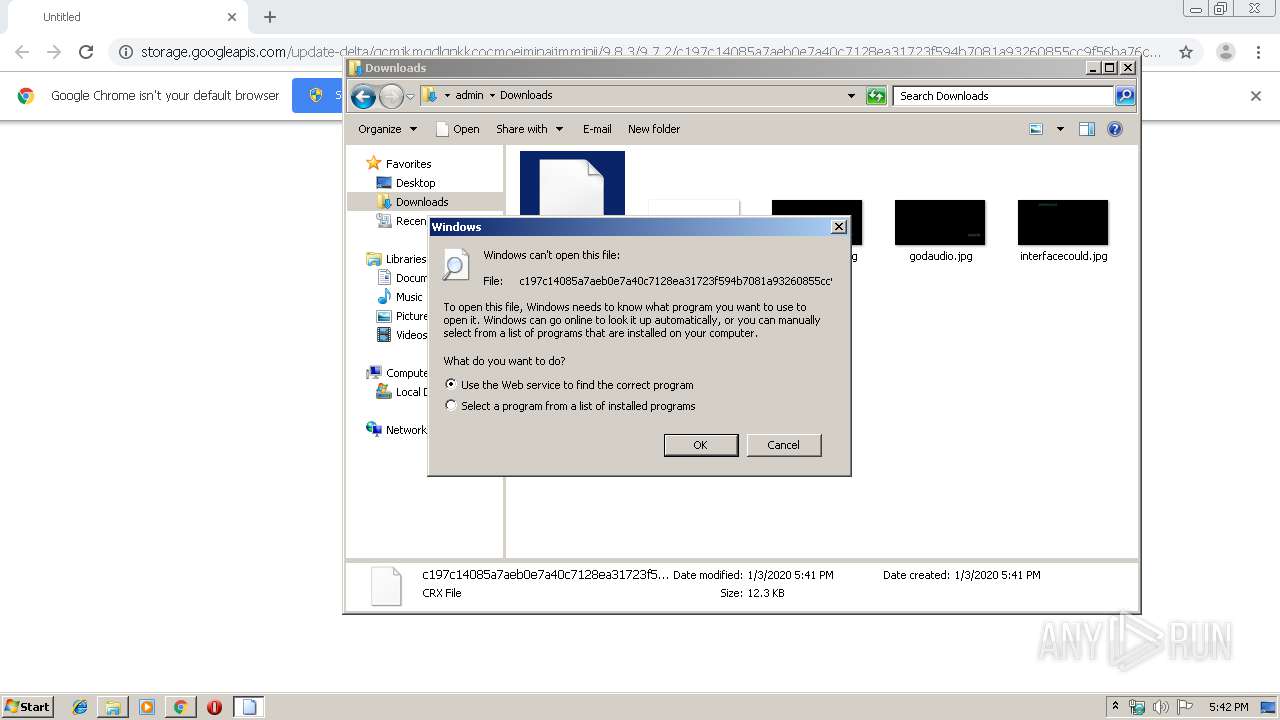Choose 'Use the Web service' radio option
The height and width of the screenshot is (720, 1280).
click(x=451, y=384)
